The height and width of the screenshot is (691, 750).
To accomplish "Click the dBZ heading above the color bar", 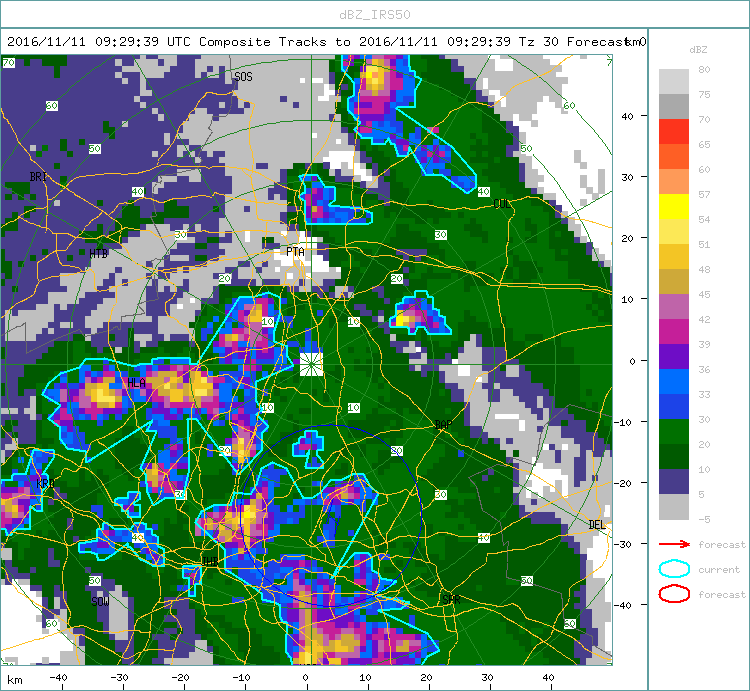I will (698, 50).
